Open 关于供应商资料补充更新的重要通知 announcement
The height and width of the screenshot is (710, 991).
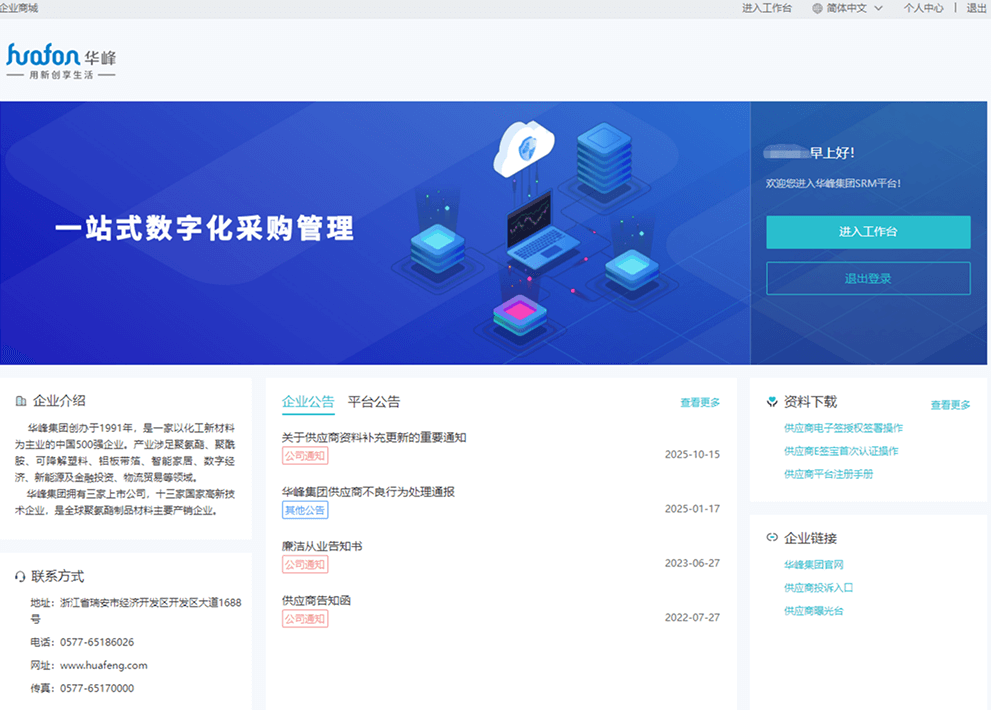pos(374,437)
